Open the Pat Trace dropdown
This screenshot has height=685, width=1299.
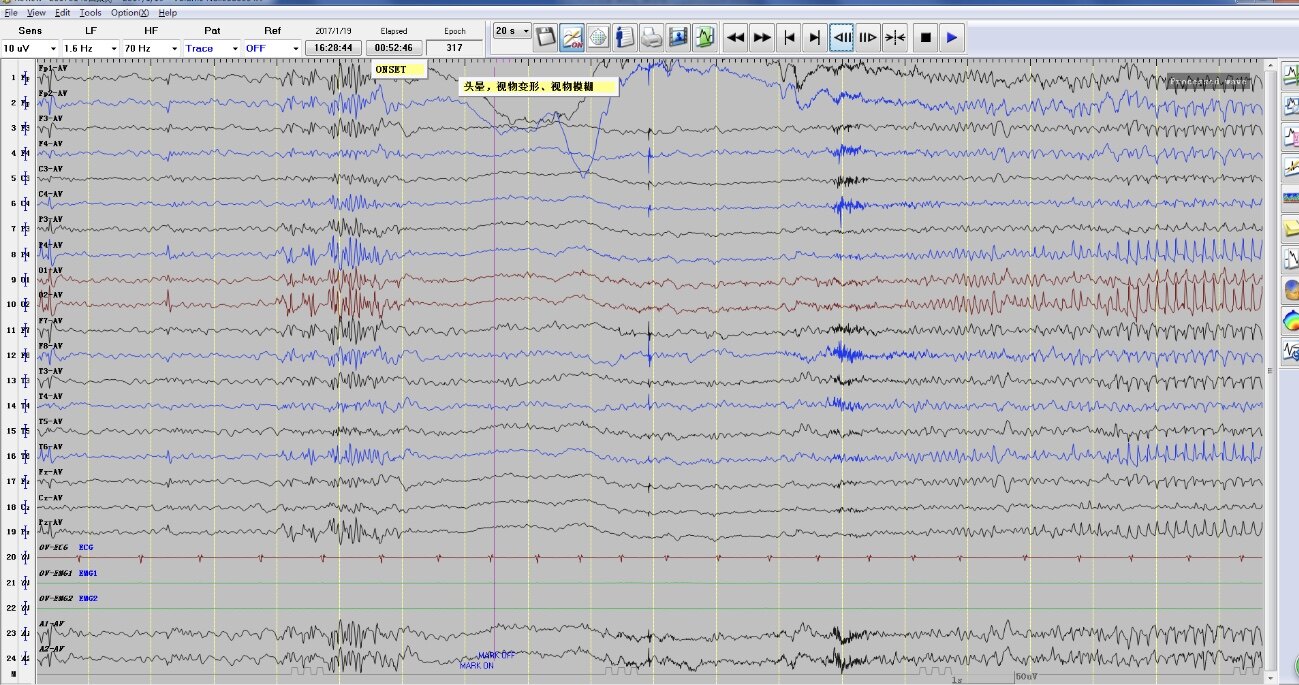pos(212,48)
